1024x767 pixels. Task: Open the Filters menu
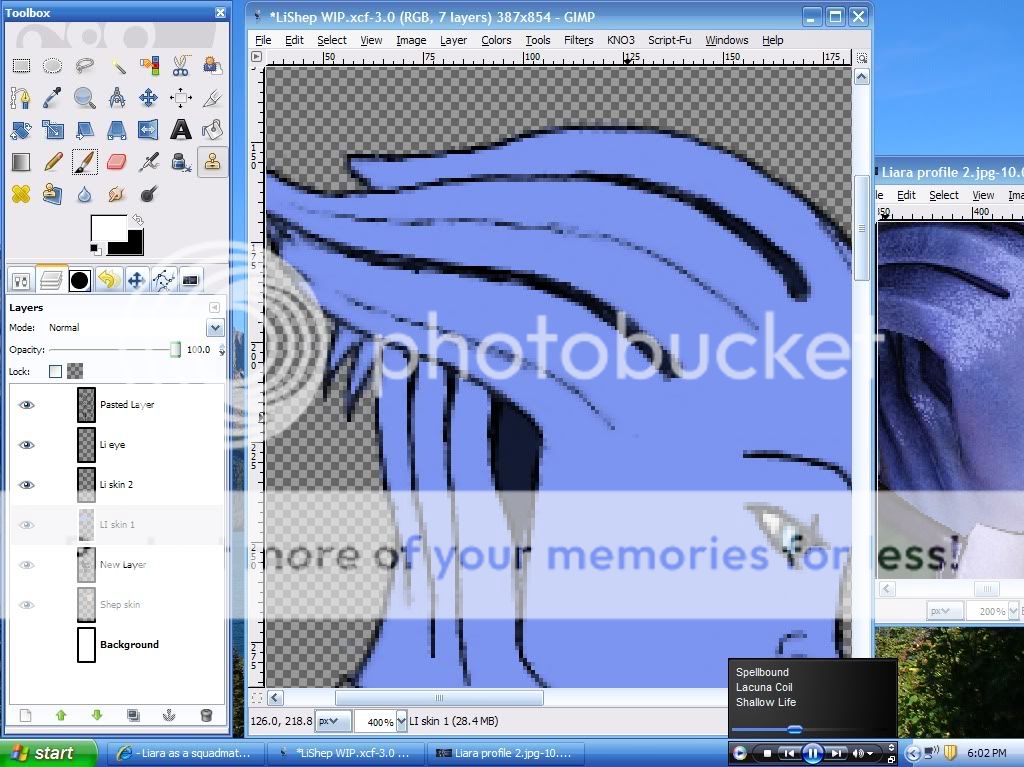point(578,40)
